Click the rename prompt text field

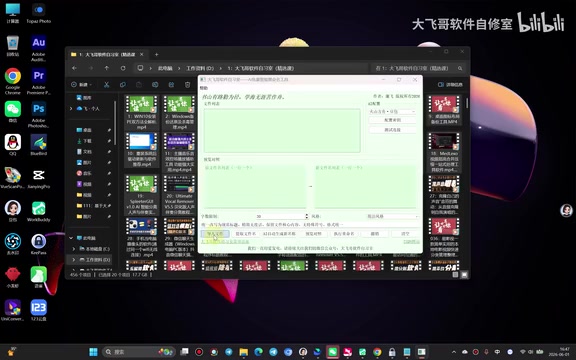(310, 224)
